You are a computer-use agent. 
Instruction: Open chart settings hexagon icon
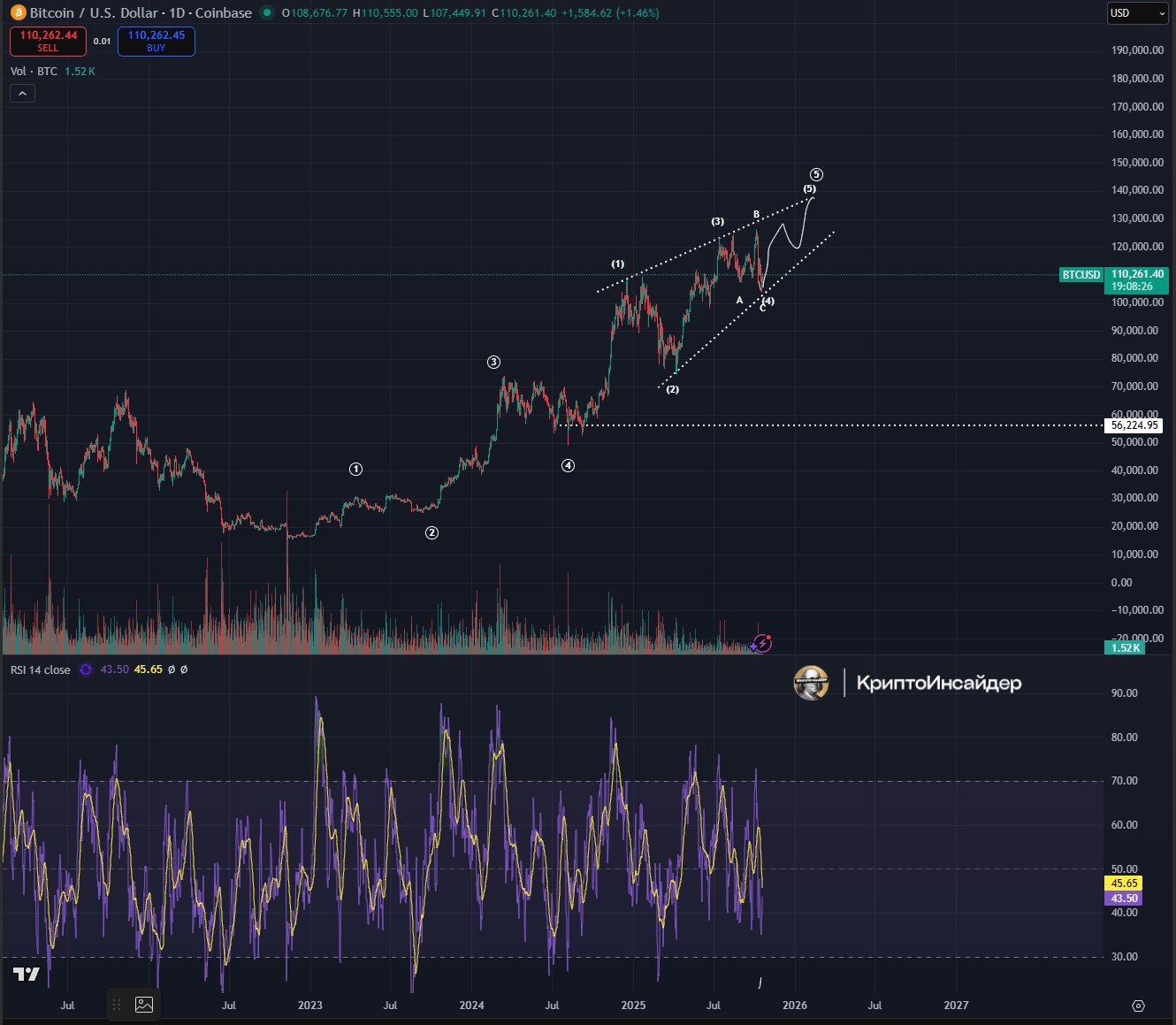coord(1138,1006)
